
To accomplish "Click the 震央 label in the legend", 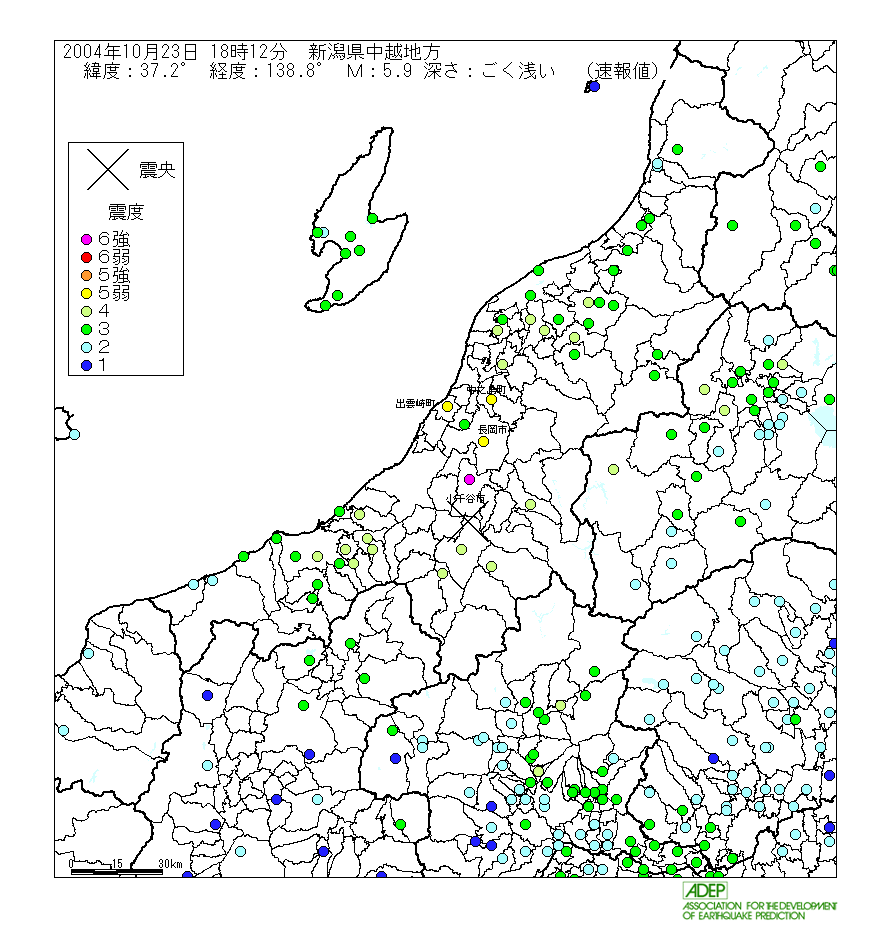I will click(x=157, y=170).
